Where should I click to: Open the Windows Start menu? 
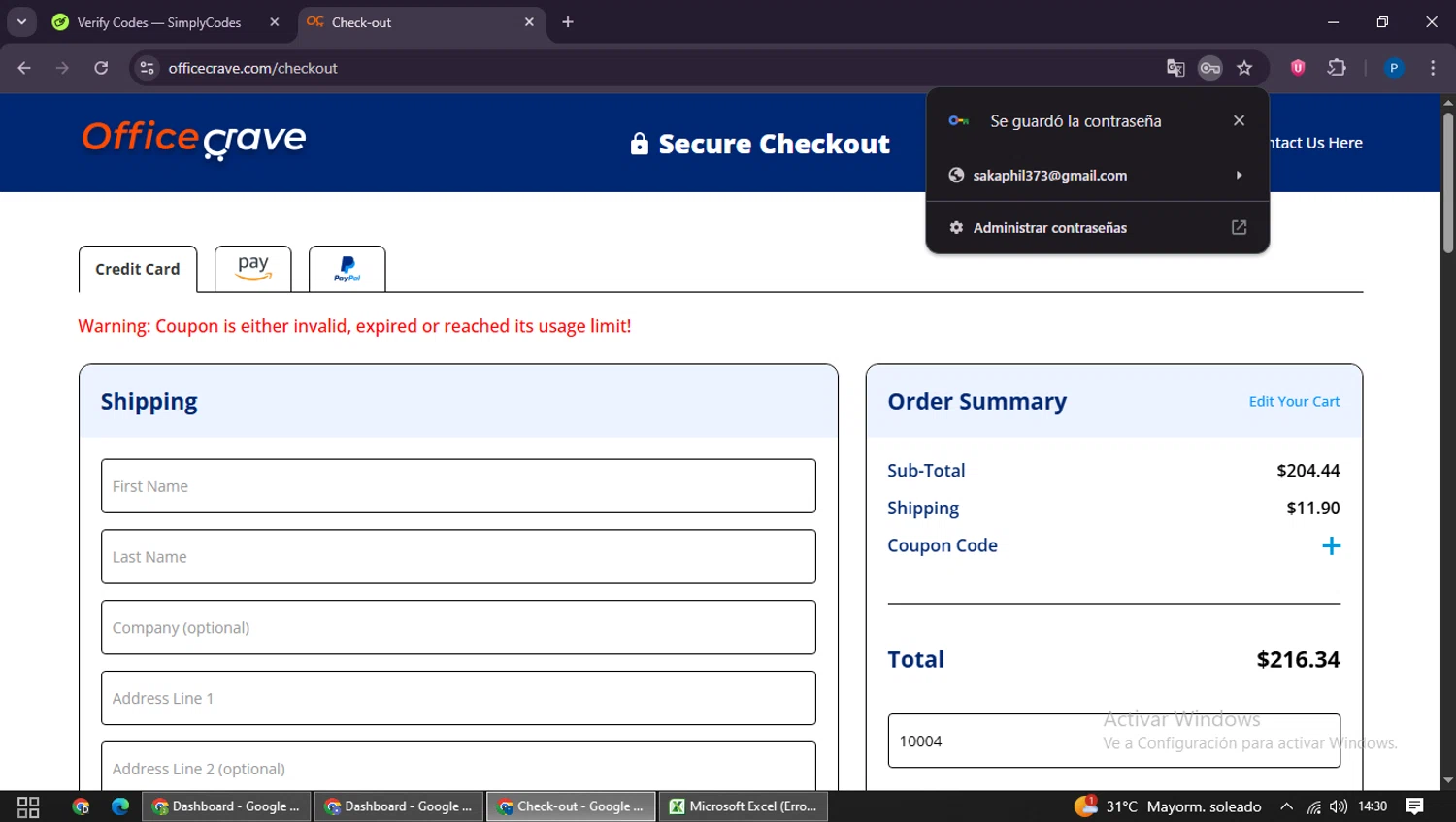tap(28, 806)
